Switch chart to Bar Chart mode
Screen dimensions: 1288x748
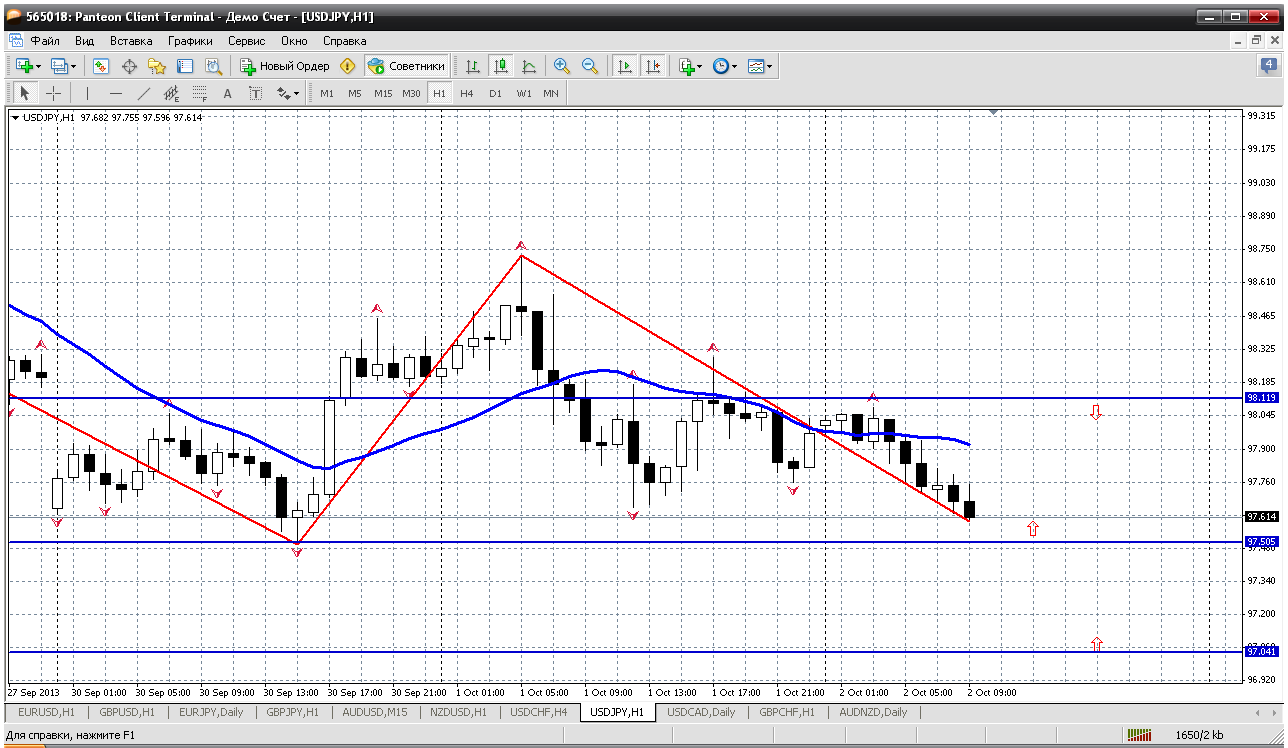coord(473,66)
